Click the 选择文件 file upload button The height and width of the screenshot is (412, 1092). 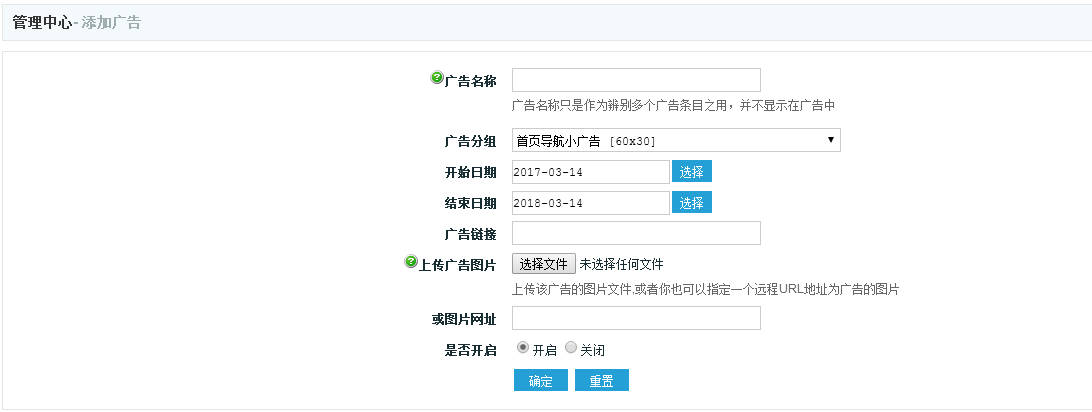coord(544,264)
